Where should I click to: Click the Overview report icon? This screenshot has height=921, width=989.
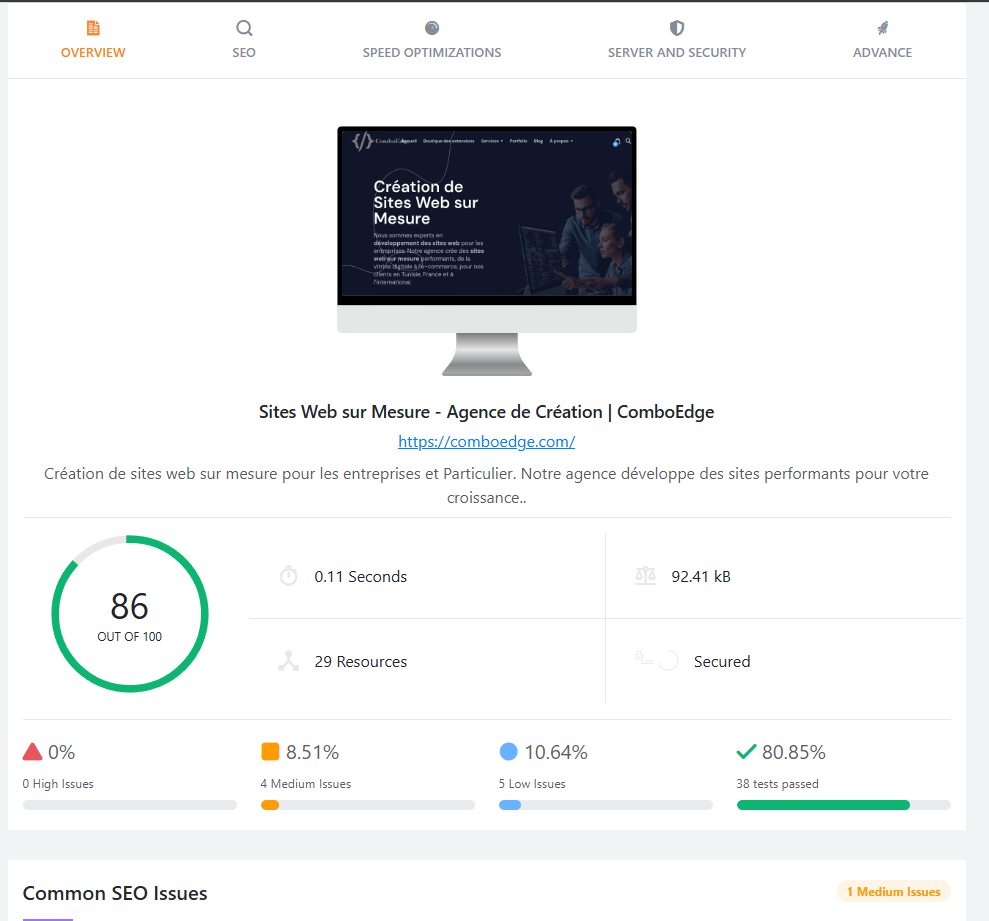click(93, 28)
